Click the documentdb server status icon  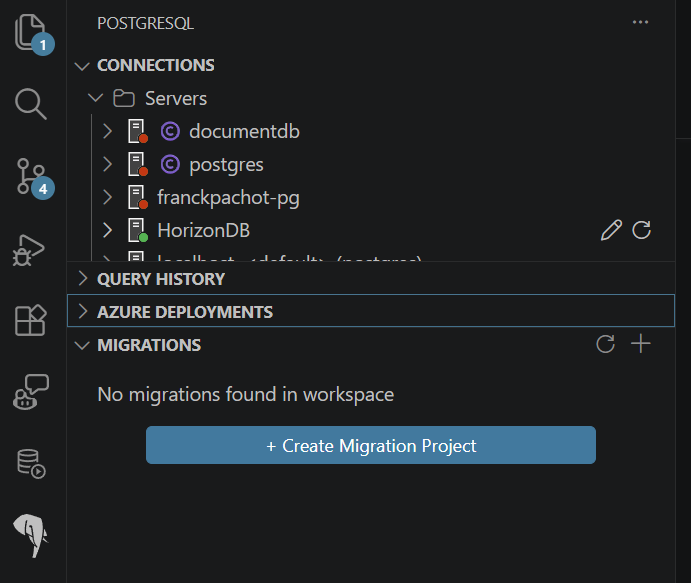pos(137,131)
